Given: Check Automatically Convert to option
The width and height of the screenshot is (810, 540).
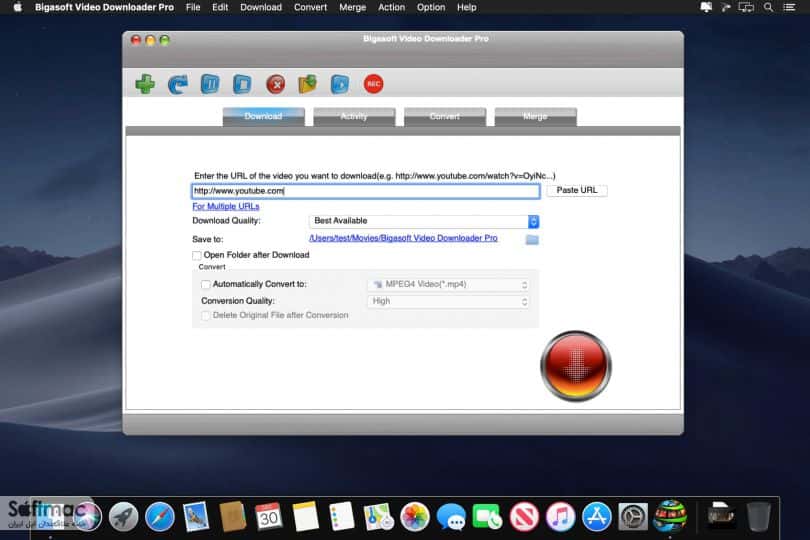Looking at the screenshot, I should point(206,284).
